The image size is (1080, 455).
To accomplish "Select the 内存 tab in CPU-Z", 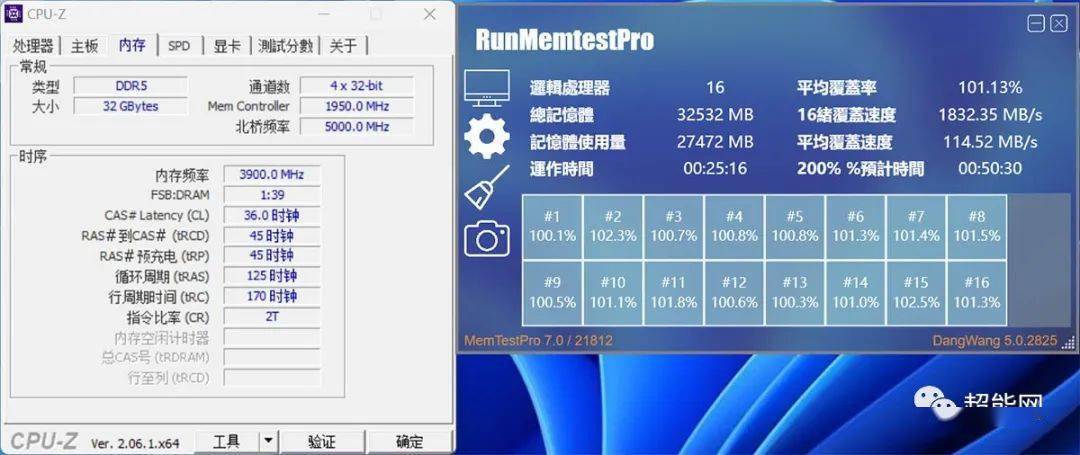I will [132, 45].
